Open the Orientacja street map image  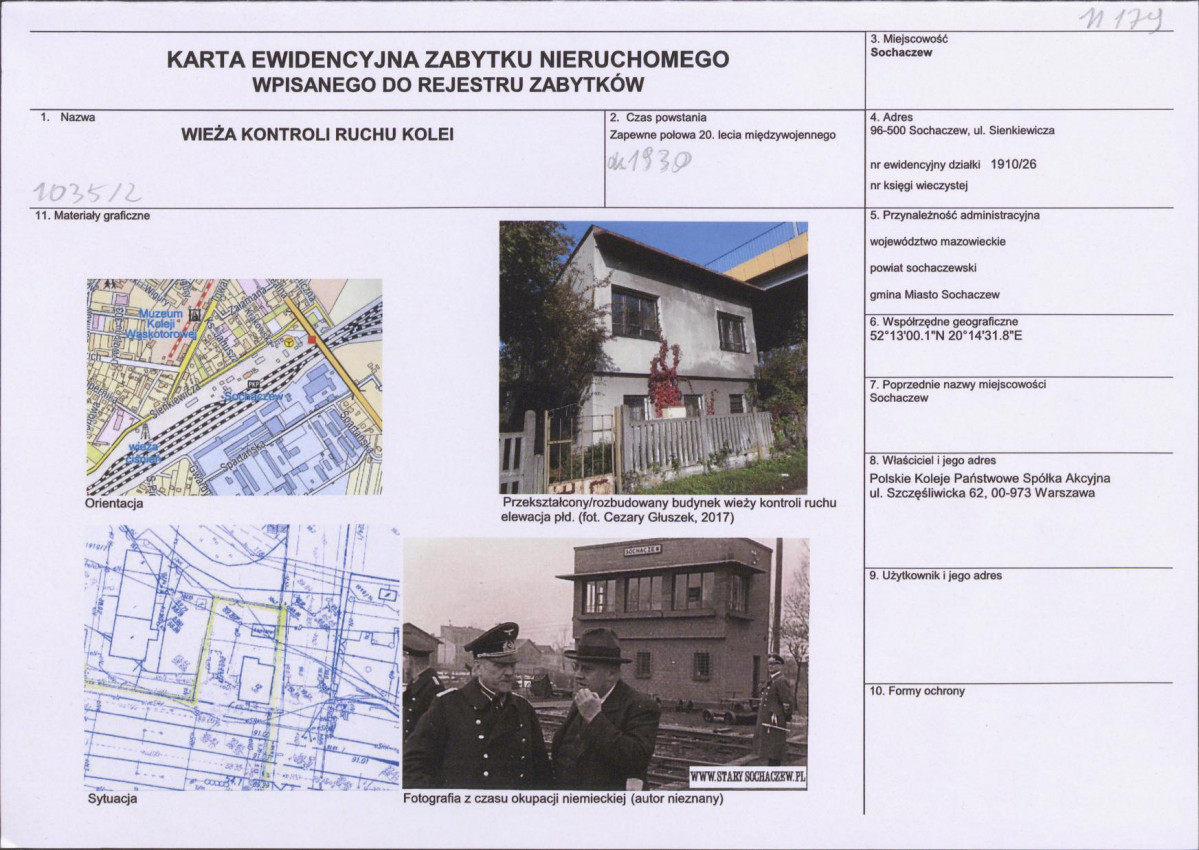coord(234,387)
